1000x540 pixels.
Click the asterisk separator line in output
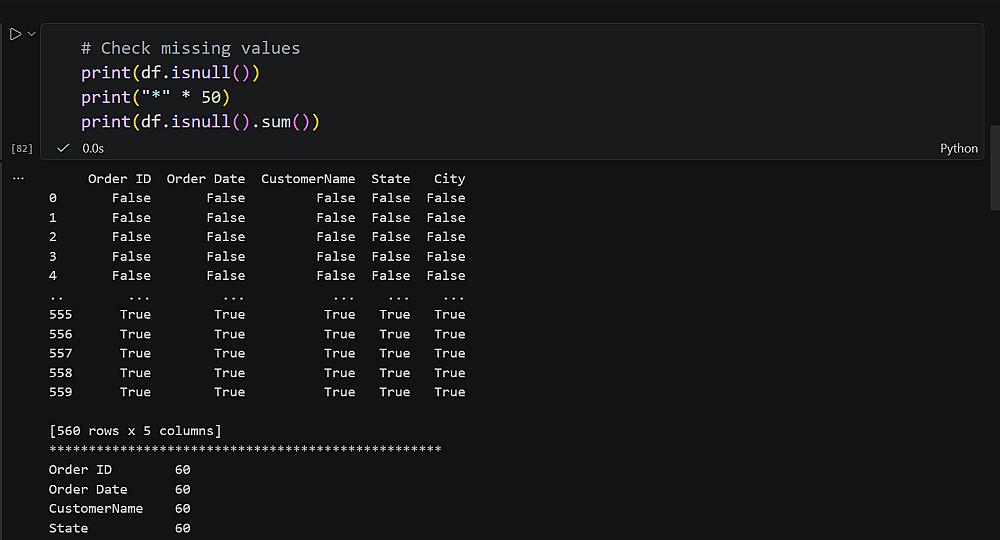pos(245,450)
